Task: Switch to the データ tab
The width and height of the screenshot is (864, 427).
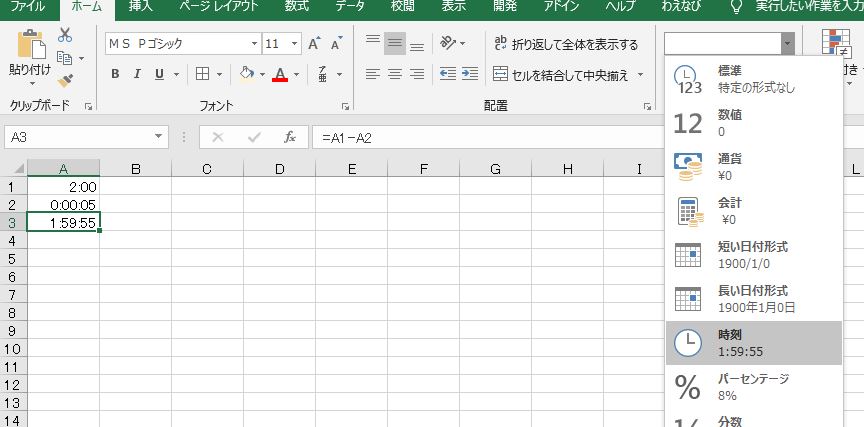Action: point(350,7)
